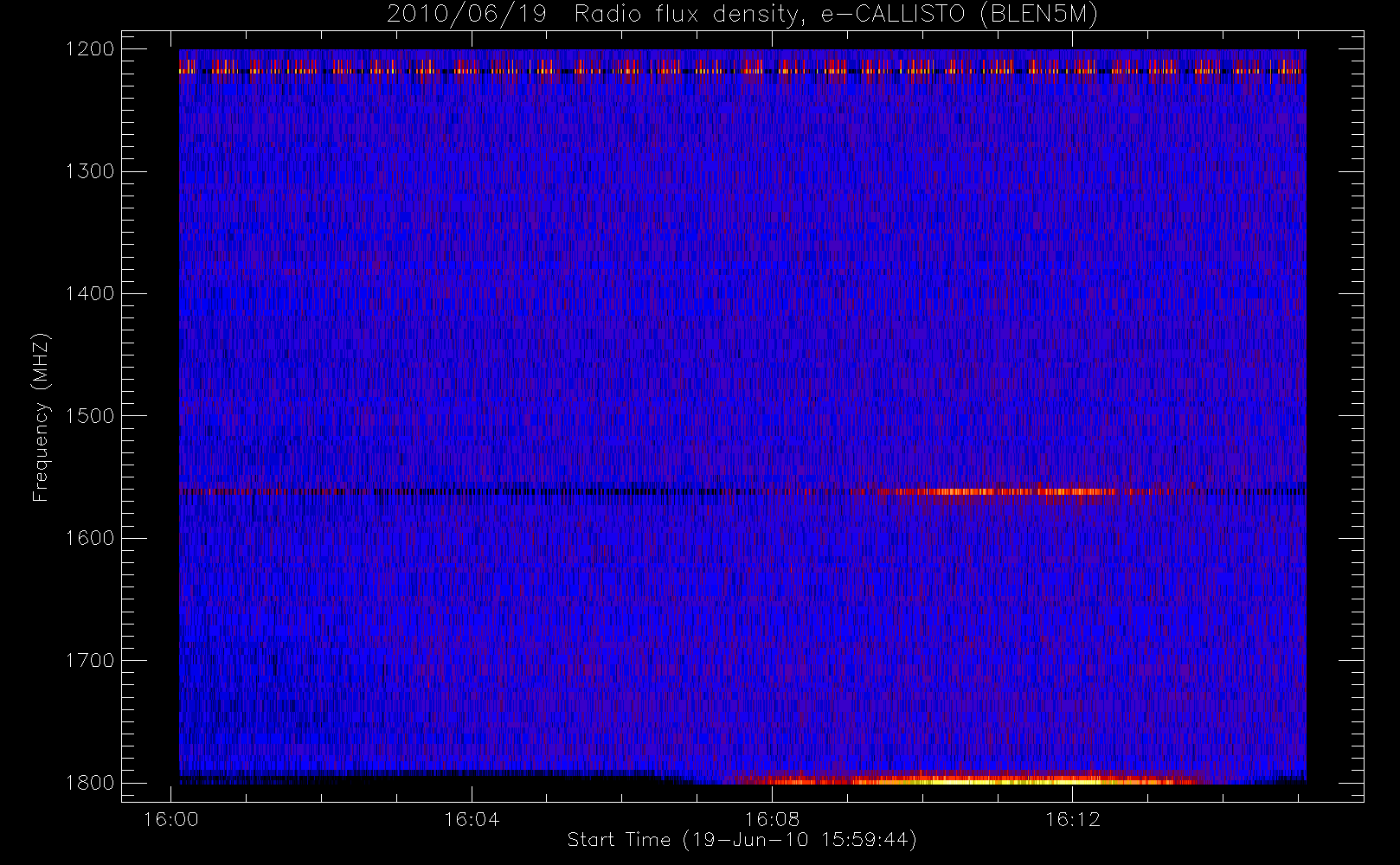Click the 16:04 time tick label
The height and width of the screenshot is (865, 1400).
pyautogui.click(x=472, y=819)
